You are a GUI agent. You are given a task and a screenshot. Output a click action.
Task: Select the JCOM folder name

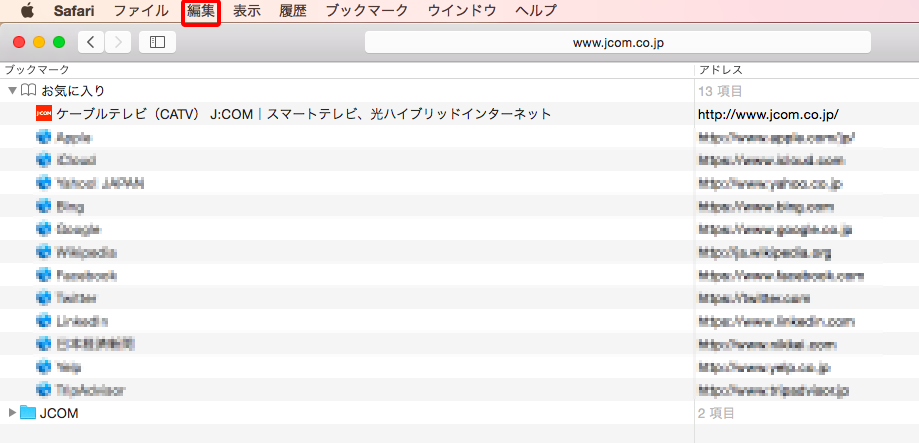pyautogui.click(x=59, y=413)
